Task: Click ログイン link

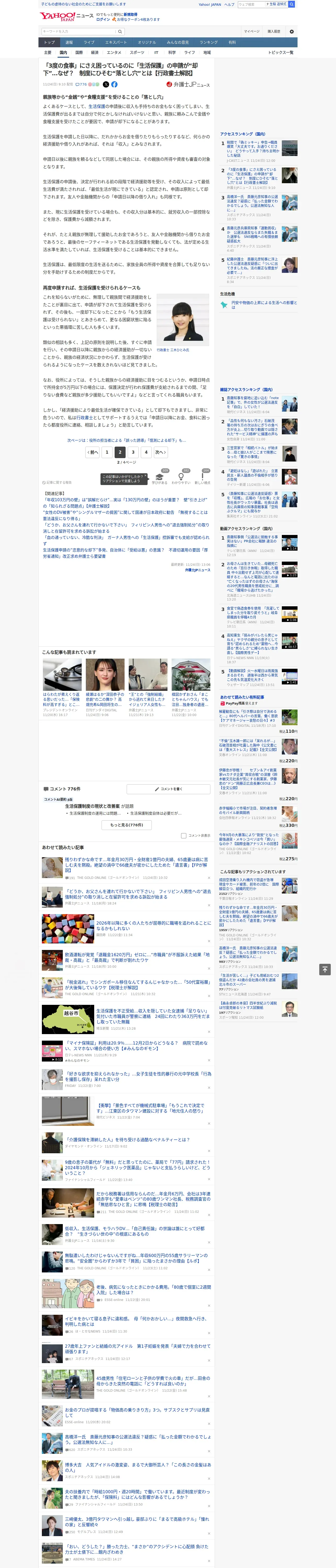Action: 103,20
